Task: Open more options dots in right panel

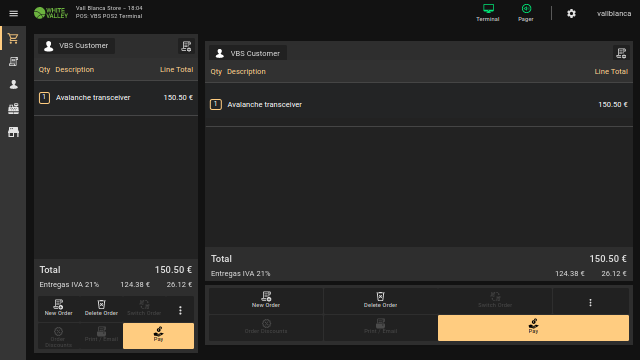Action: click(x=590, y=302)
